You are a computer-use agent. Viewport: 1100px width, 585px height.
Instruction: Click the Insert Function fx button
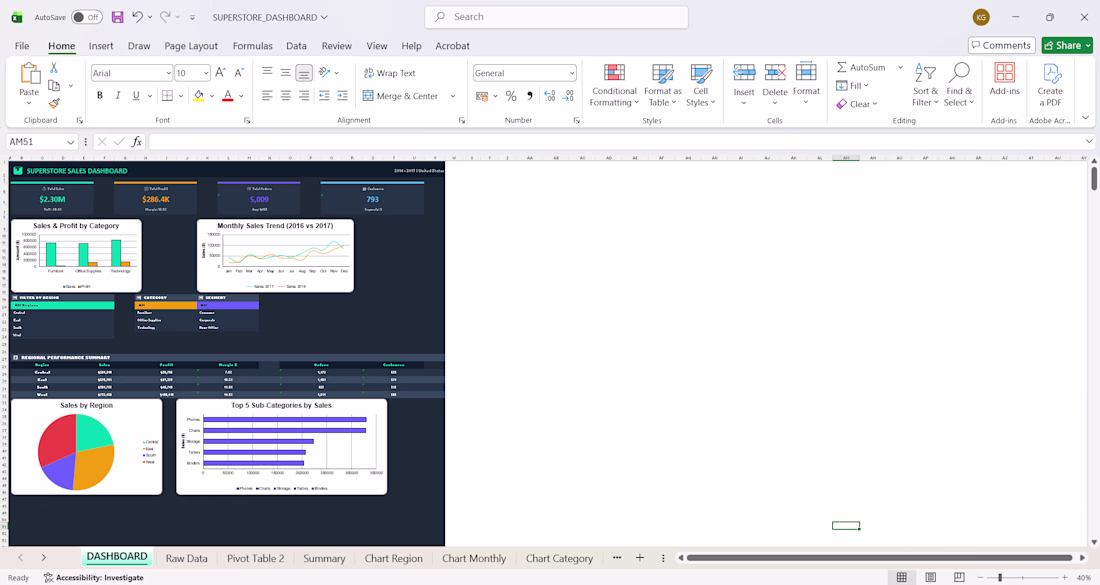click(x=137, y=142)
